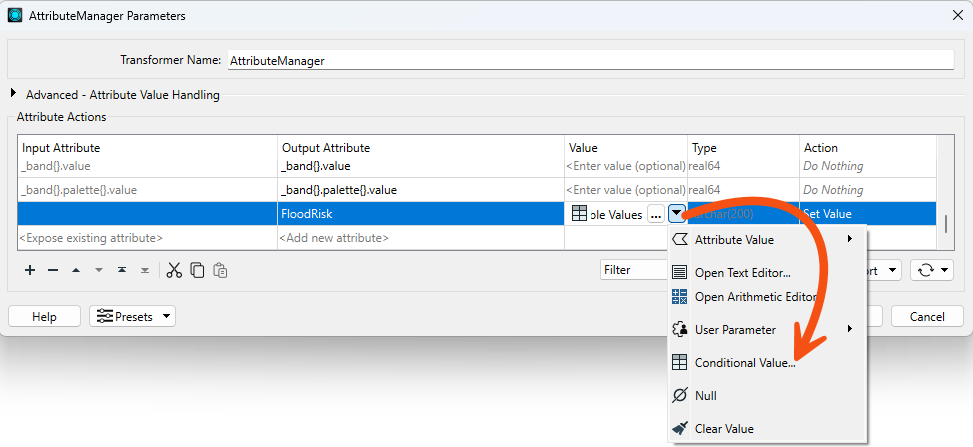Viewport: 973px width, 447px height.
Task: Click the Cancel button
Action: click(x=927, y=317)
